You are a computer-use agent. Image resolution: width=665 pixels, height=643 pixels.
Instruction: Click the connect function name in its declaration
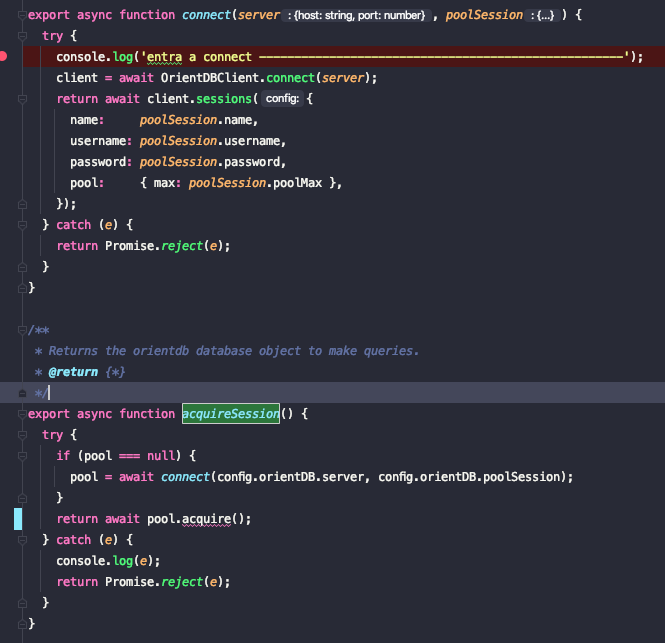pos(206,15)
